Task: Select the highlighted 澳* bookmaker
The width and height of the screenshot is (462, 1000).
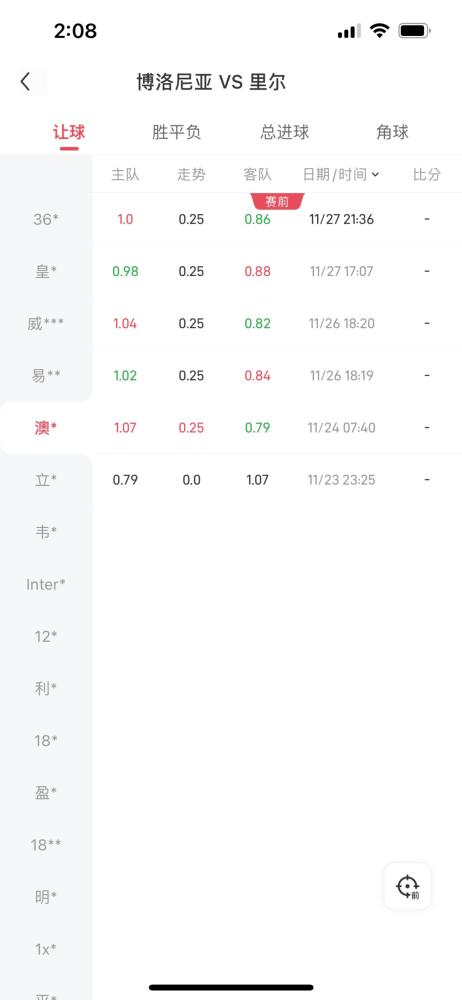Action: pos(46,428)
